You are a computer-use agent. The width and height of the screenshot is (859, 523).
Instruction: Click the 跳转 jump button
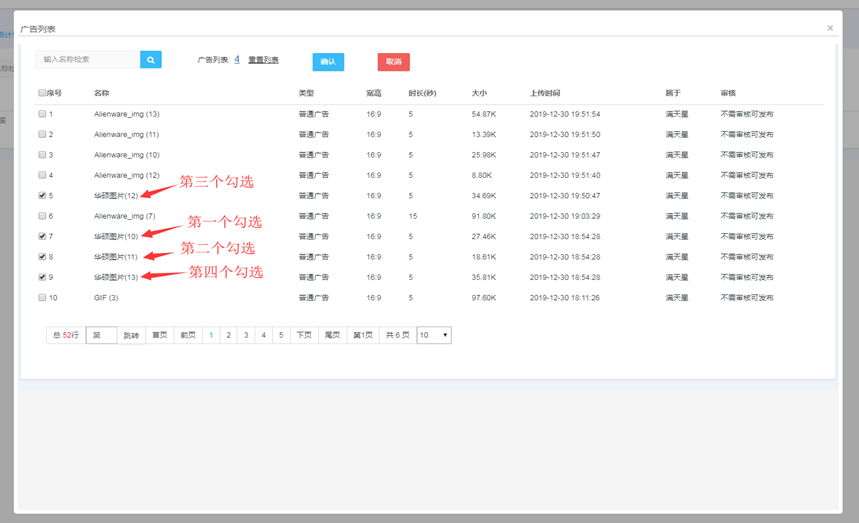click(131, 336)
